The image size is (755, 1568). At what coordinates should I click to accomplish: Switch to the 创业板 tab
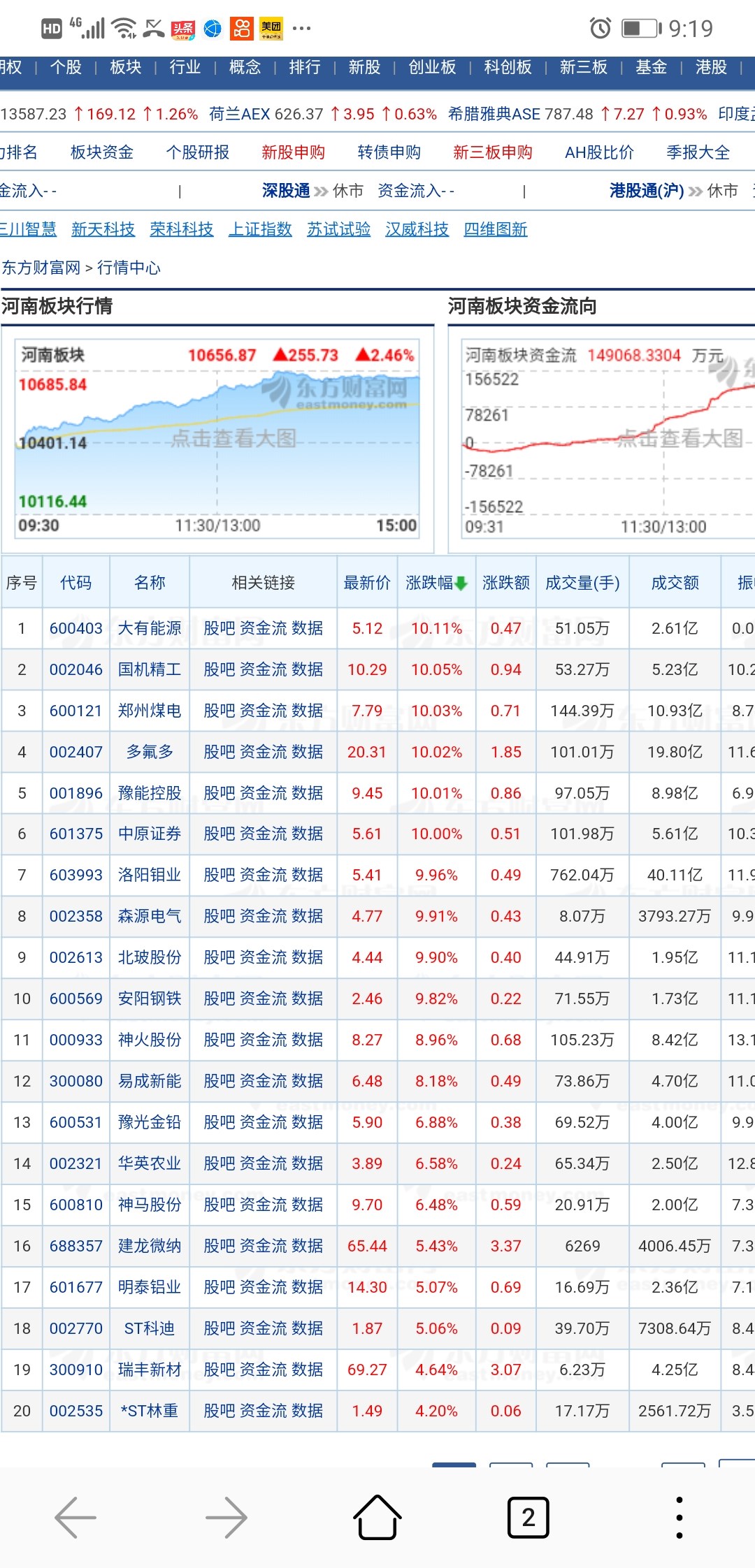pyautogui.click(x=432, y=67)
